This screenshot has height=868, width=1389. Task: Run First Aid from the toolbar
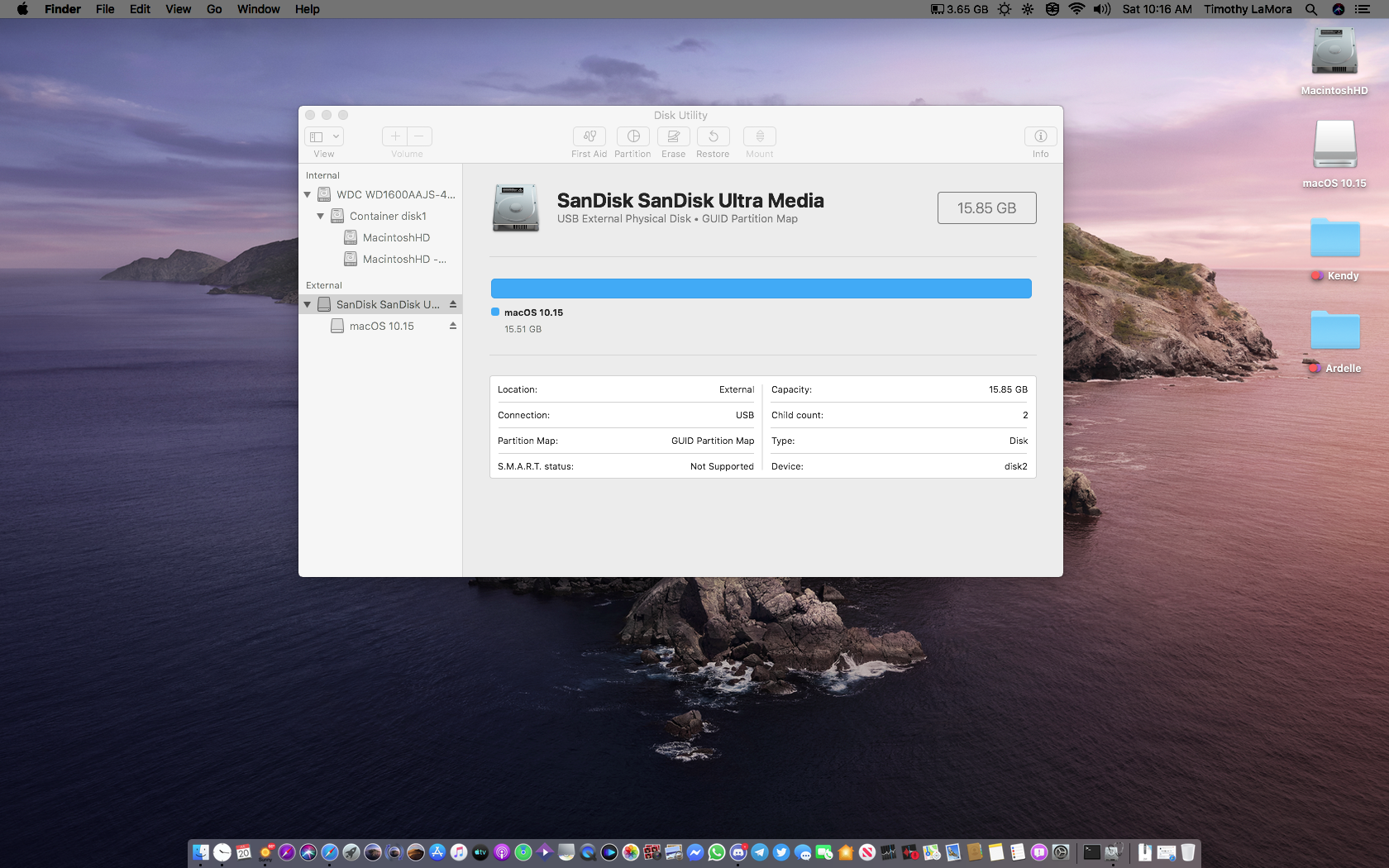coord(589,136)
